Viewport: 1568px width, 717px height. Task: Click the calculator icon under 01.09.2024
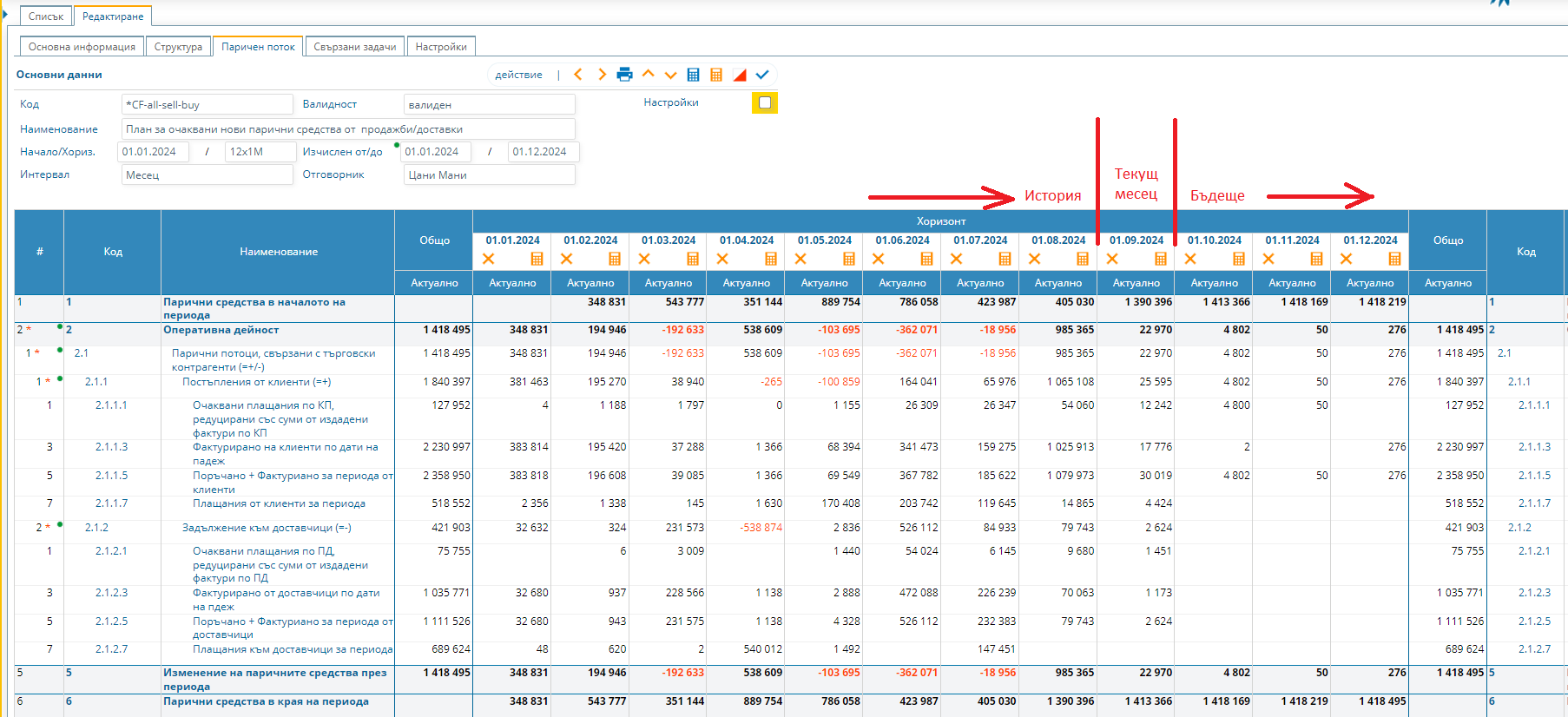(1161, 259)
